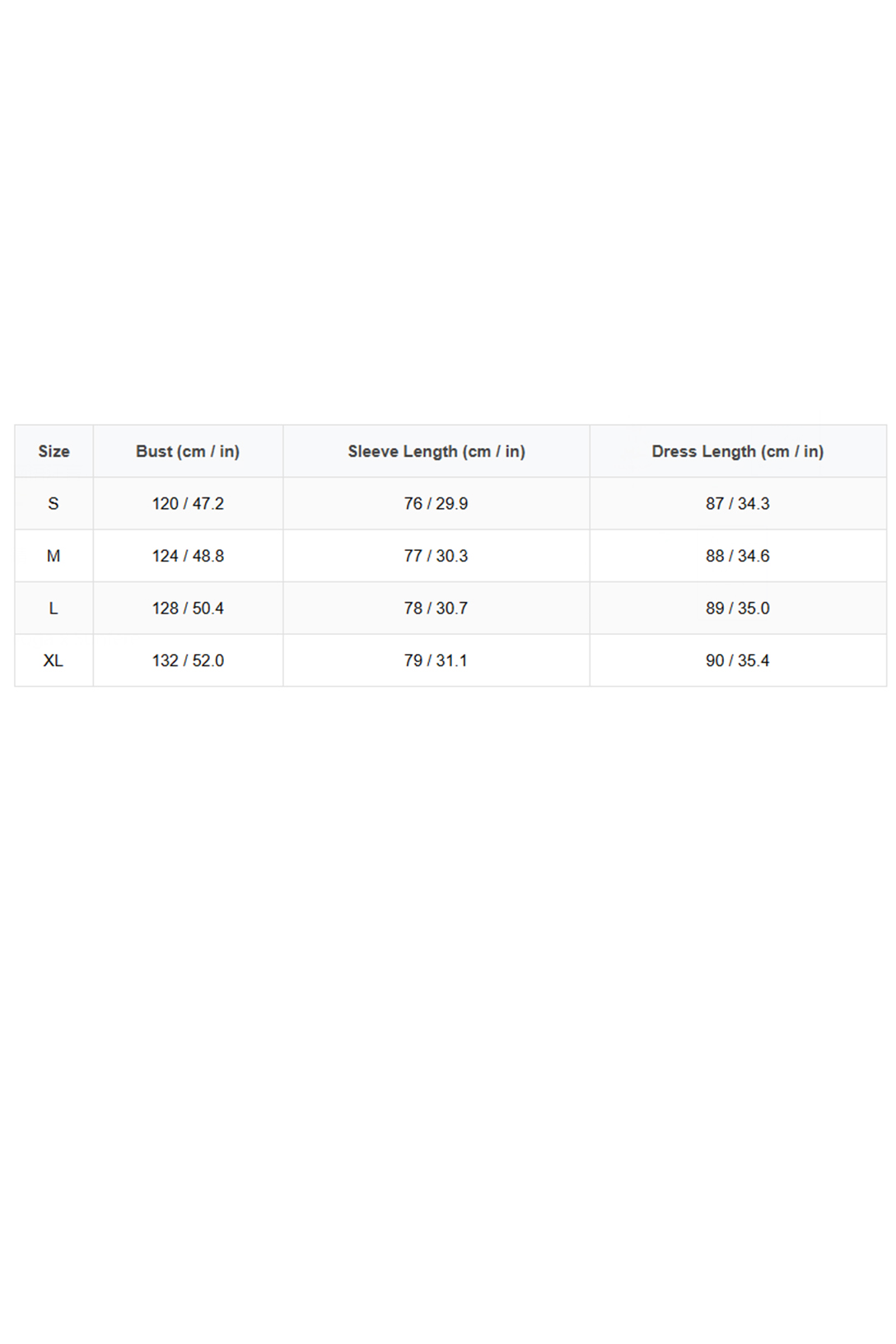
Task: Click the Bust (cm / in) header
Action: [188, 451]
